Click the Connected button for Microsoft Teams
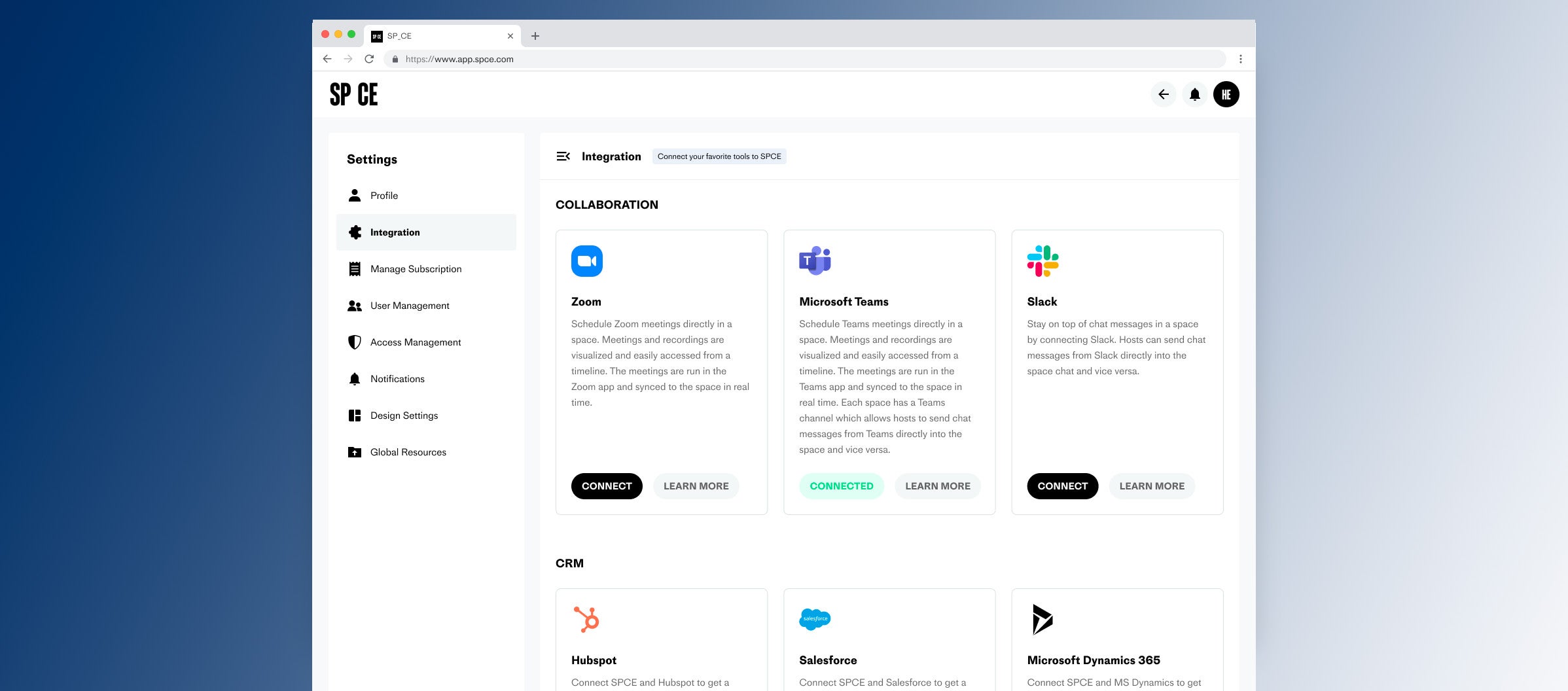 coord(841,486)
